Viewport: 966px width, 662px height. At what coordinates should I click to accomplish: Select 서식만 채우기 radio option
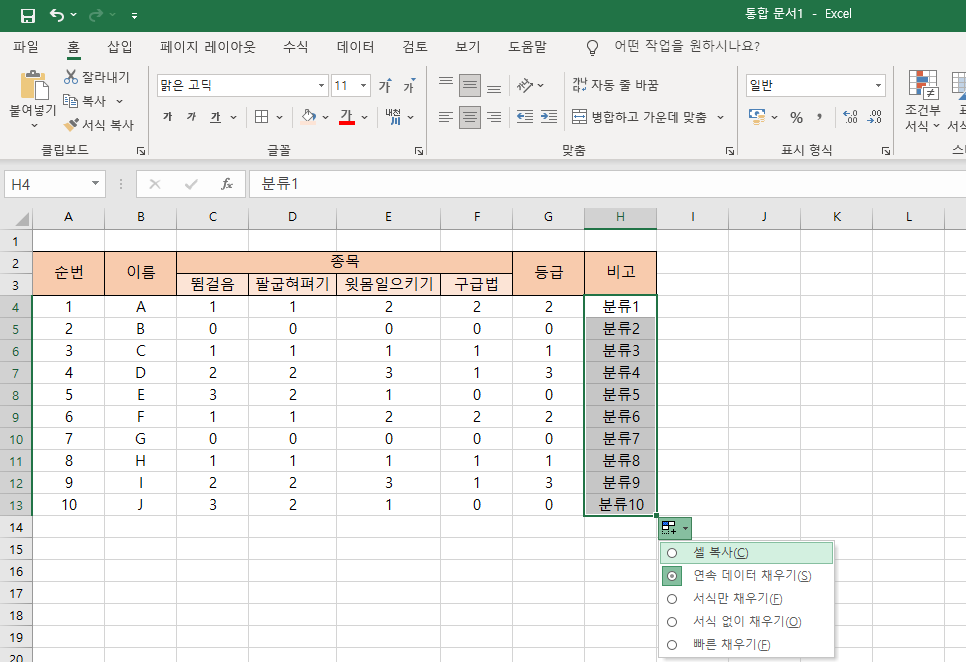tap(672, 599)
